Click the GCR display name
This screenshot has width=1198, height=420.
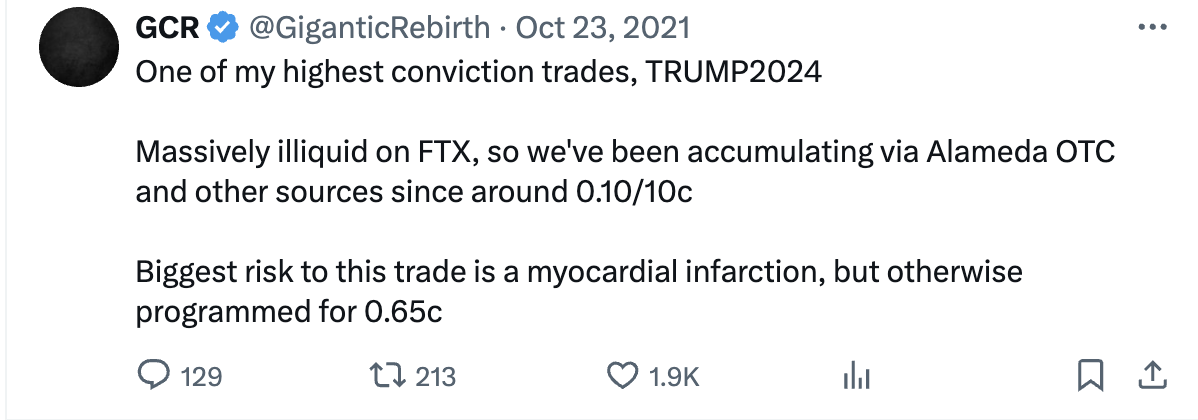tap(166, 28)
